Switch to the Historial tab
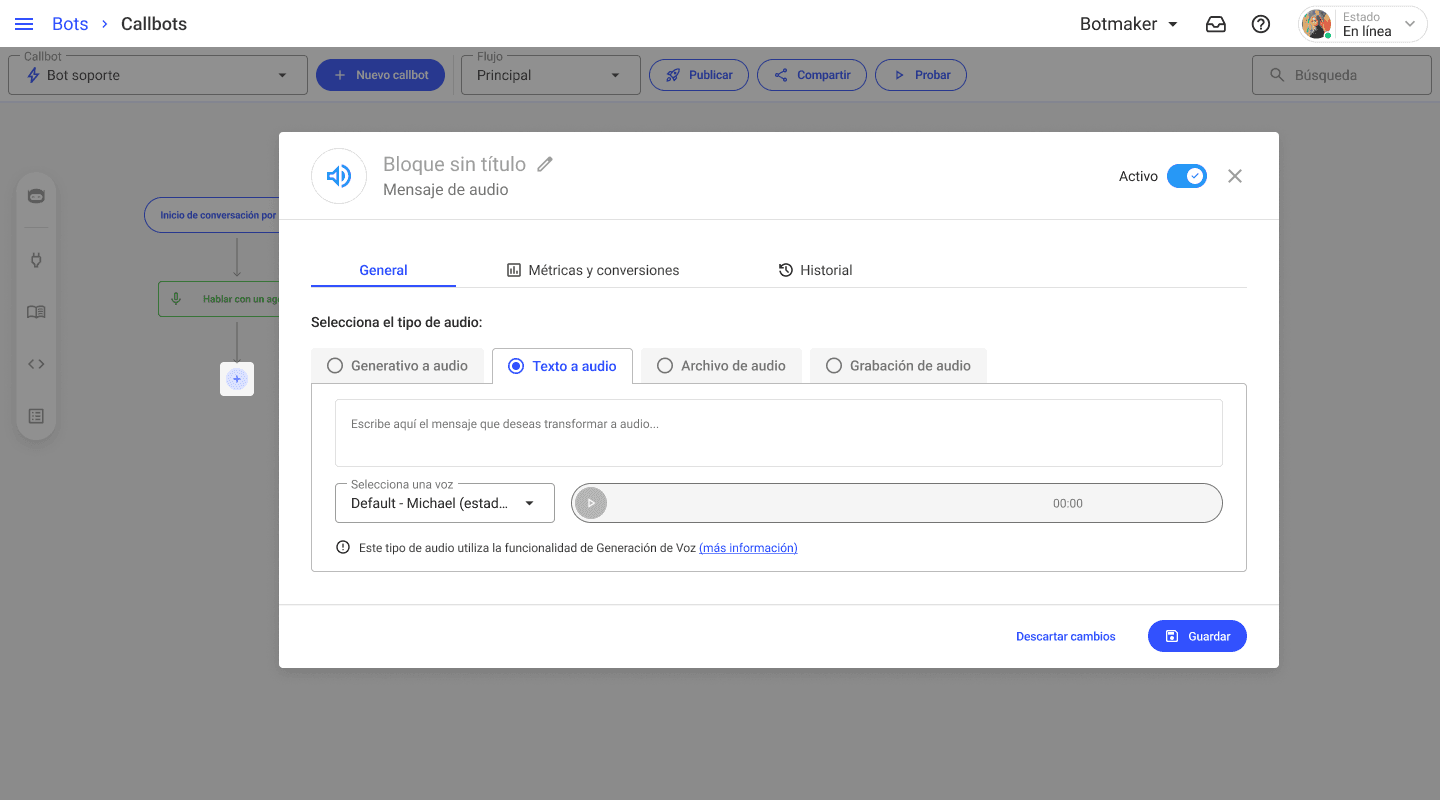Viewport: 1440px width, 800px height. click(x=815, y=270)
